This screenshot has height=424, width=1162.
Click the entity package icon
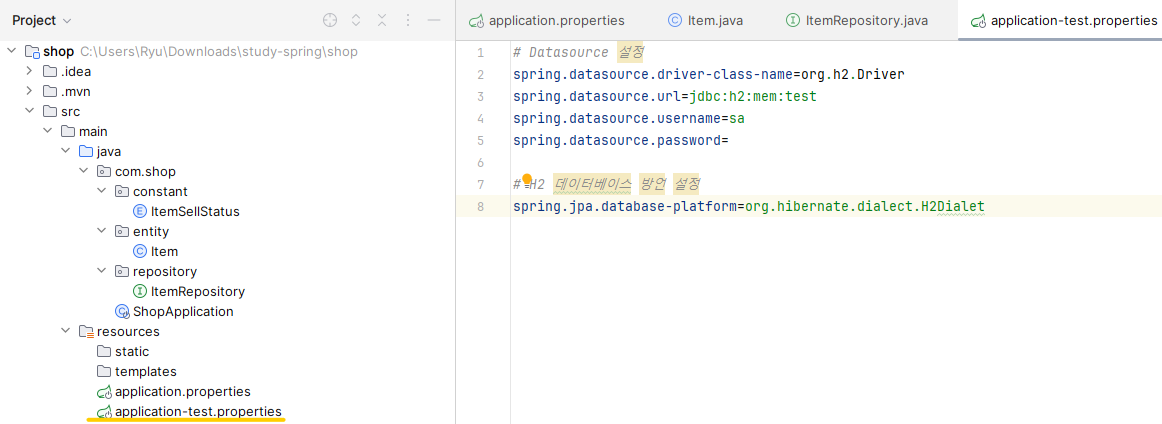[x=122, y=232]
